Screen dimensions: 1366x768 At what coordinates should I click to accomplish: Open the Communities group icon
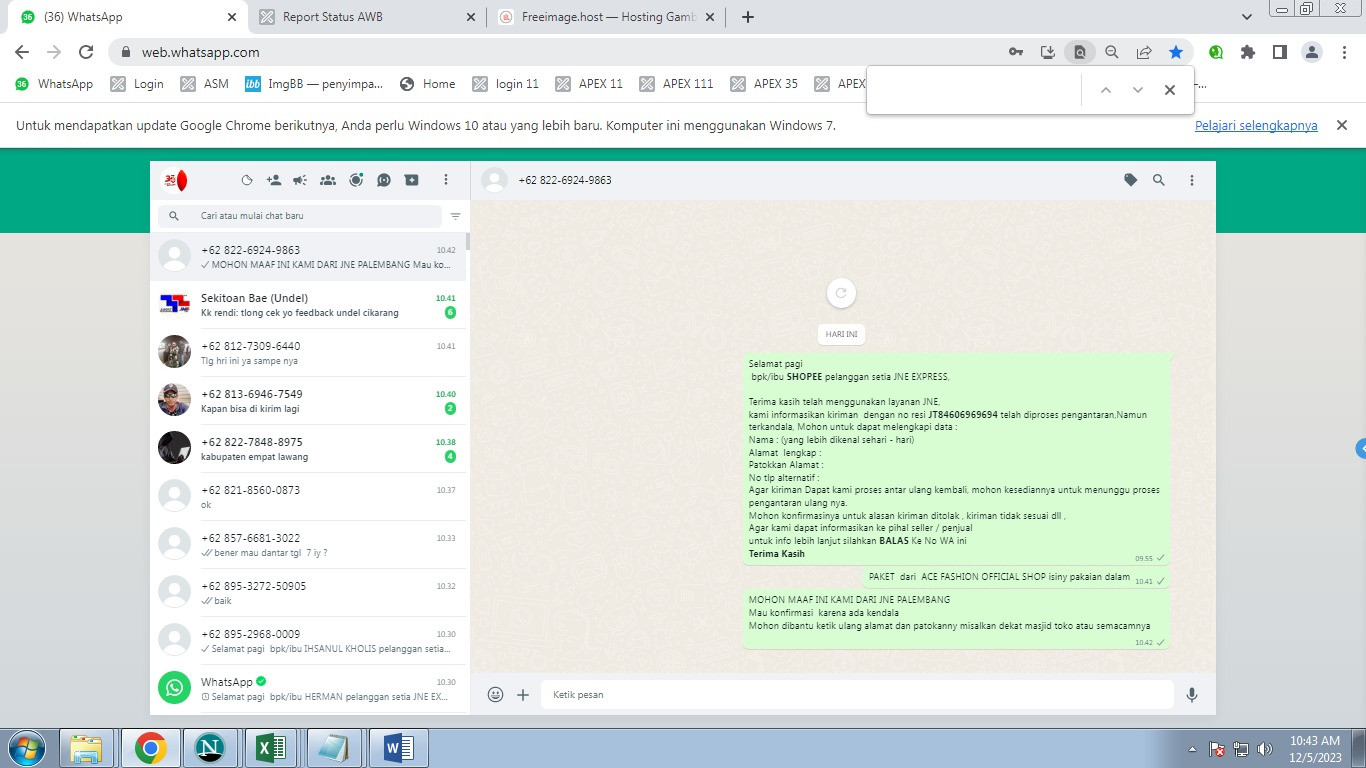click(x=328, y=180)
